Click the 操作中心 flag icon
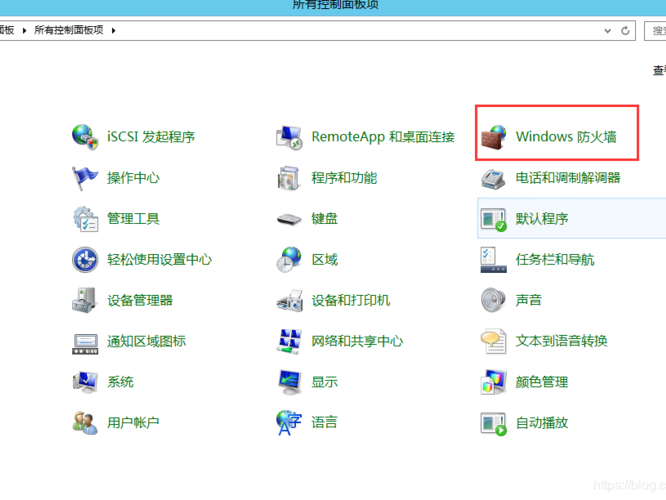 [x=85, y=178]
